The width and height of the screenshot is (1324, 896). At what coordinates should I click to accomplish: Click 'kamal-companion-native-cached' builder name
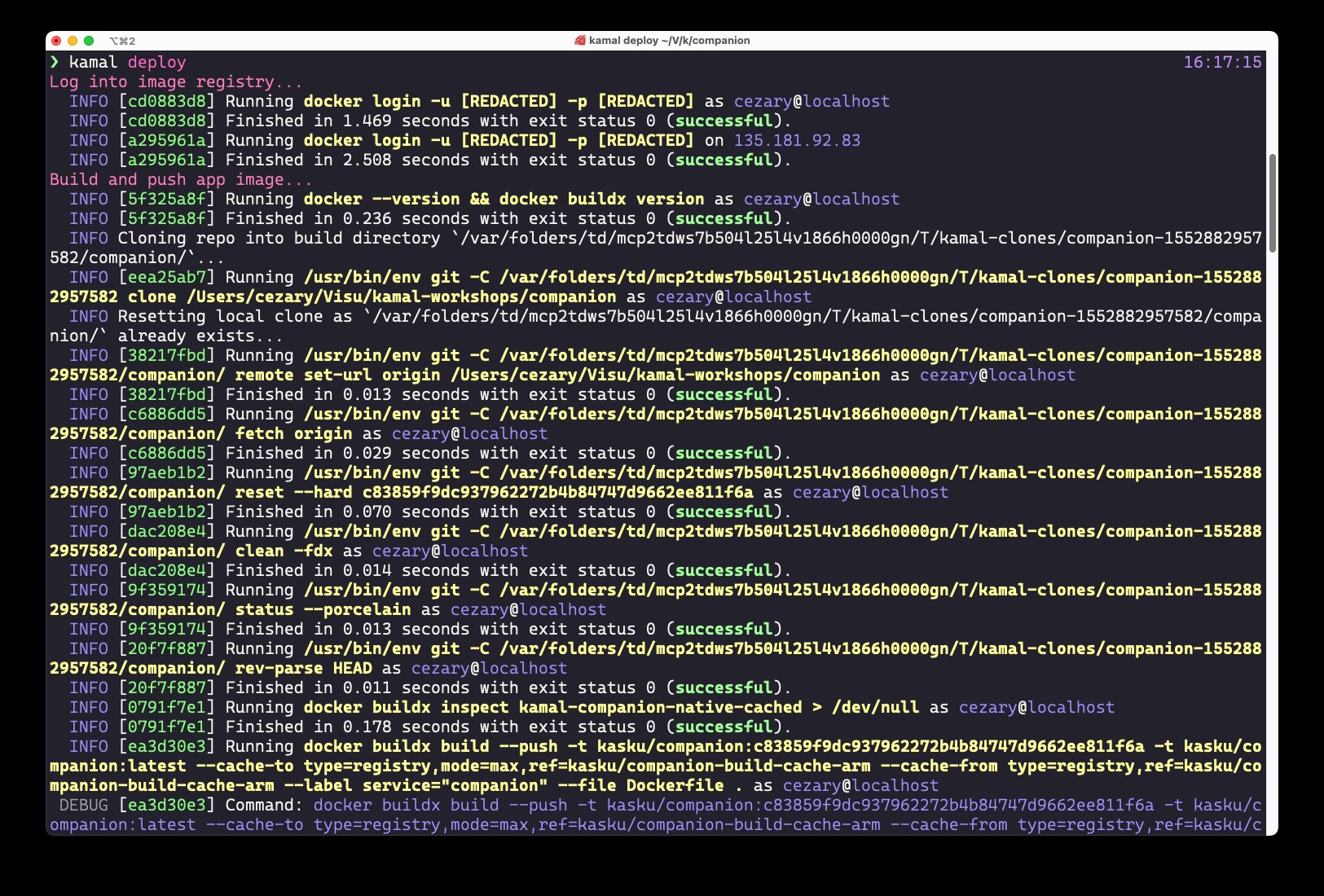[x=660, y=707]
